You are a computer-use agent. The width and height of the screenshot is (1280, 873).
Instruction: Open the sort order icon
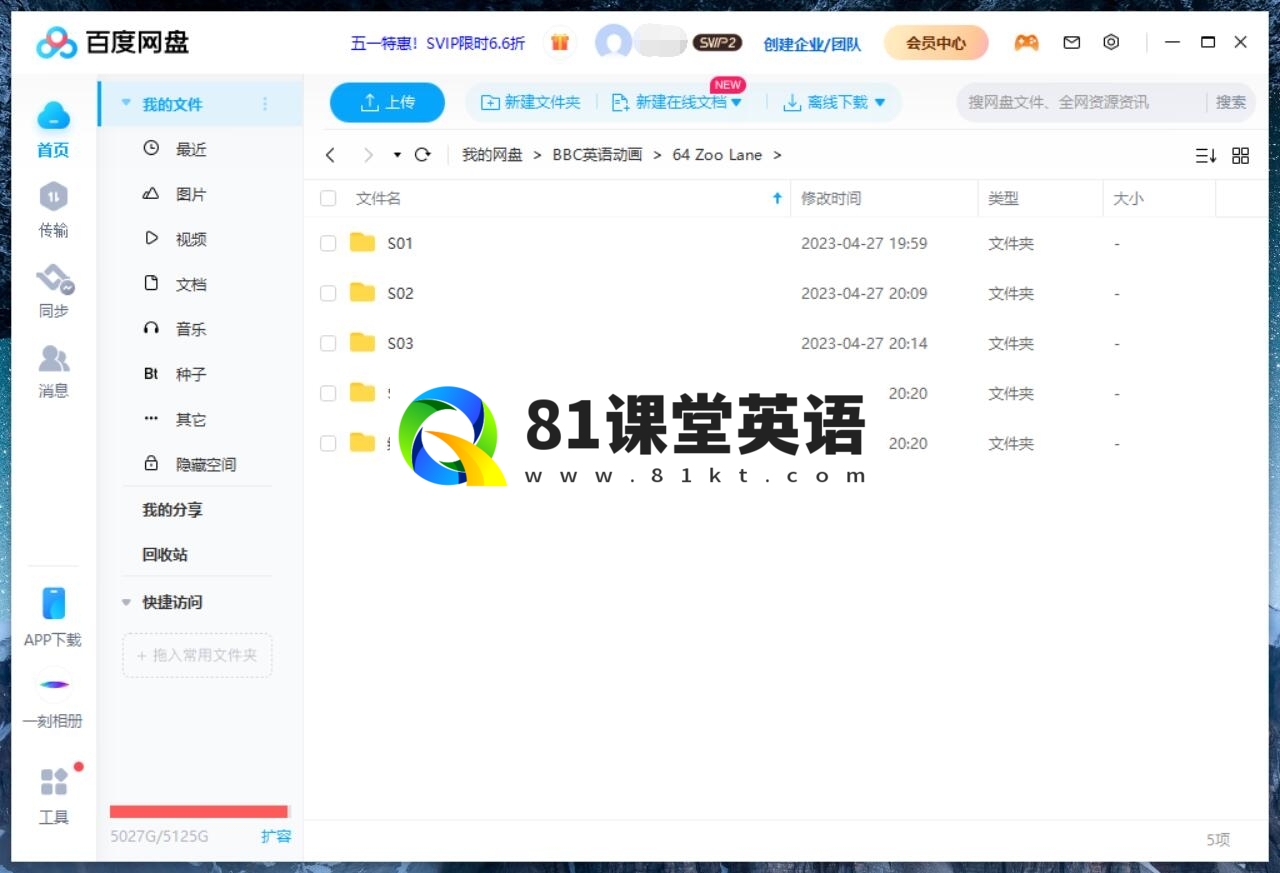click(1206, 156)
